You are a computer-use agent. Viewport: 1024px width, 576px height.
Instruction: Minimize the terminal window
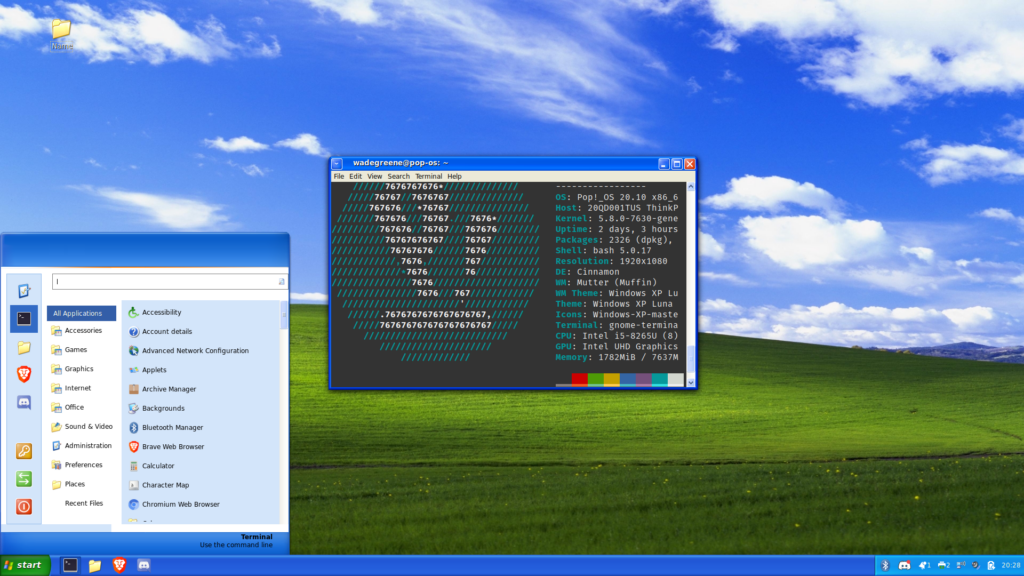(x=664, y=164)
